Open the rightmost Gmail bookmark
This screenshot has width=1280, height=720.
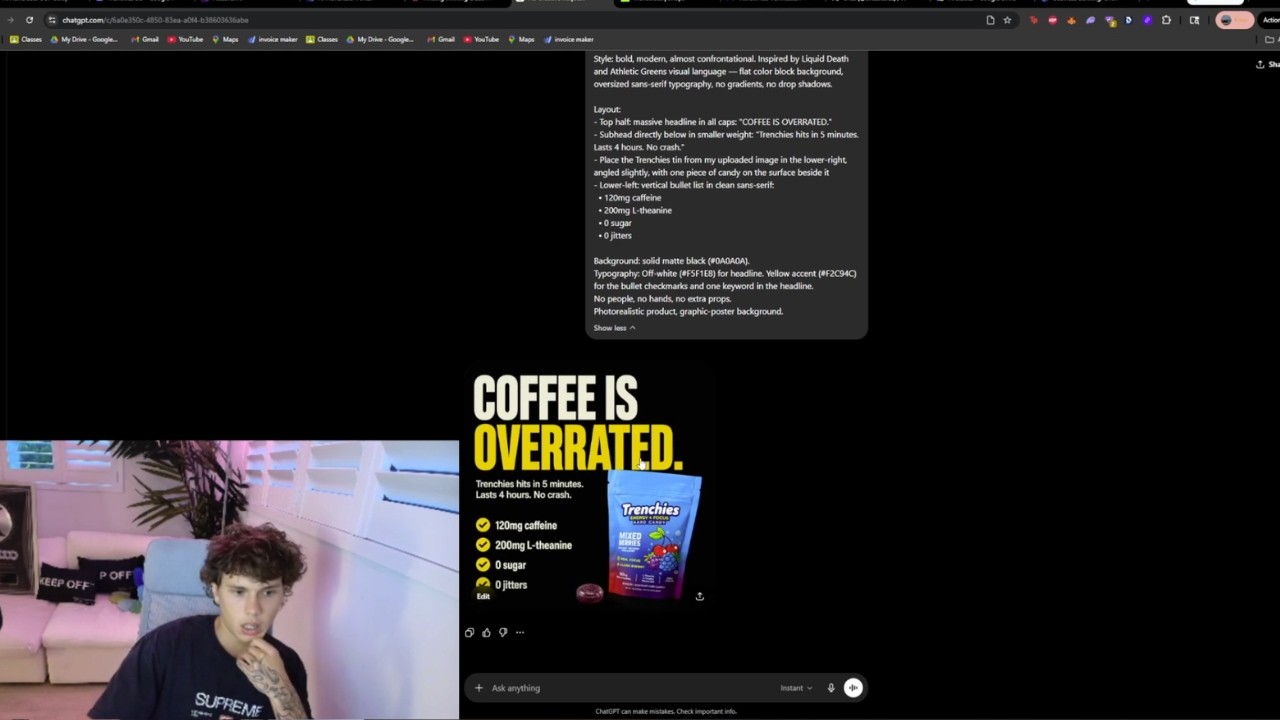point(440,39)
